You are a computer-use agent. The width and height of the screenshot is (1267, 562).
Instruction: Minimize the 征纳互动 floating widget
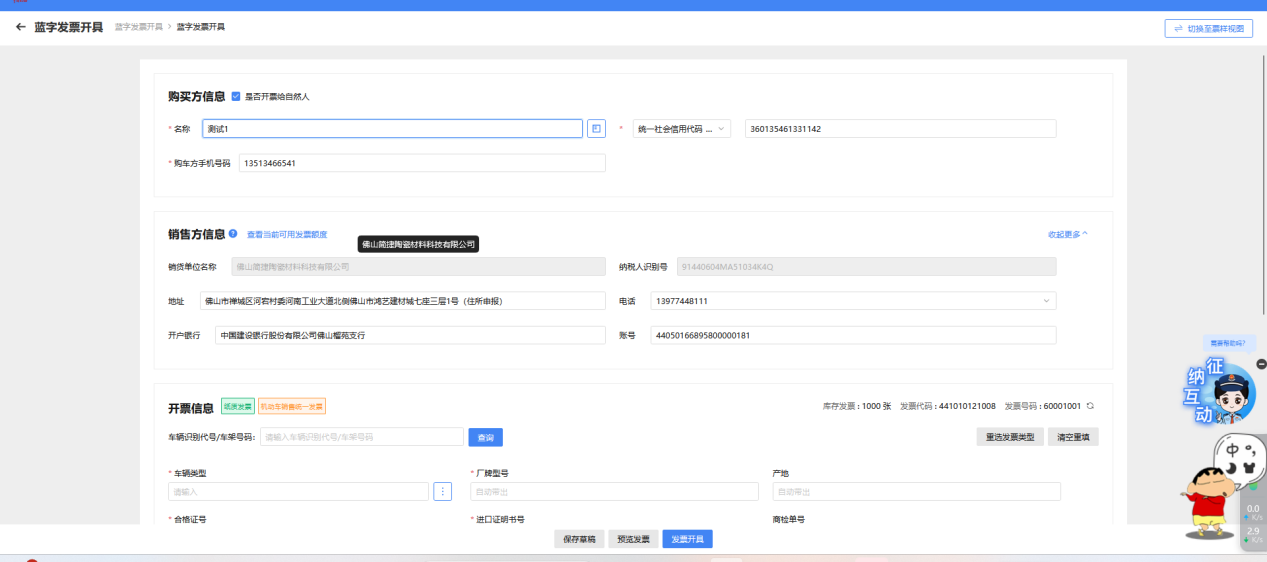tap(1261, 364)
